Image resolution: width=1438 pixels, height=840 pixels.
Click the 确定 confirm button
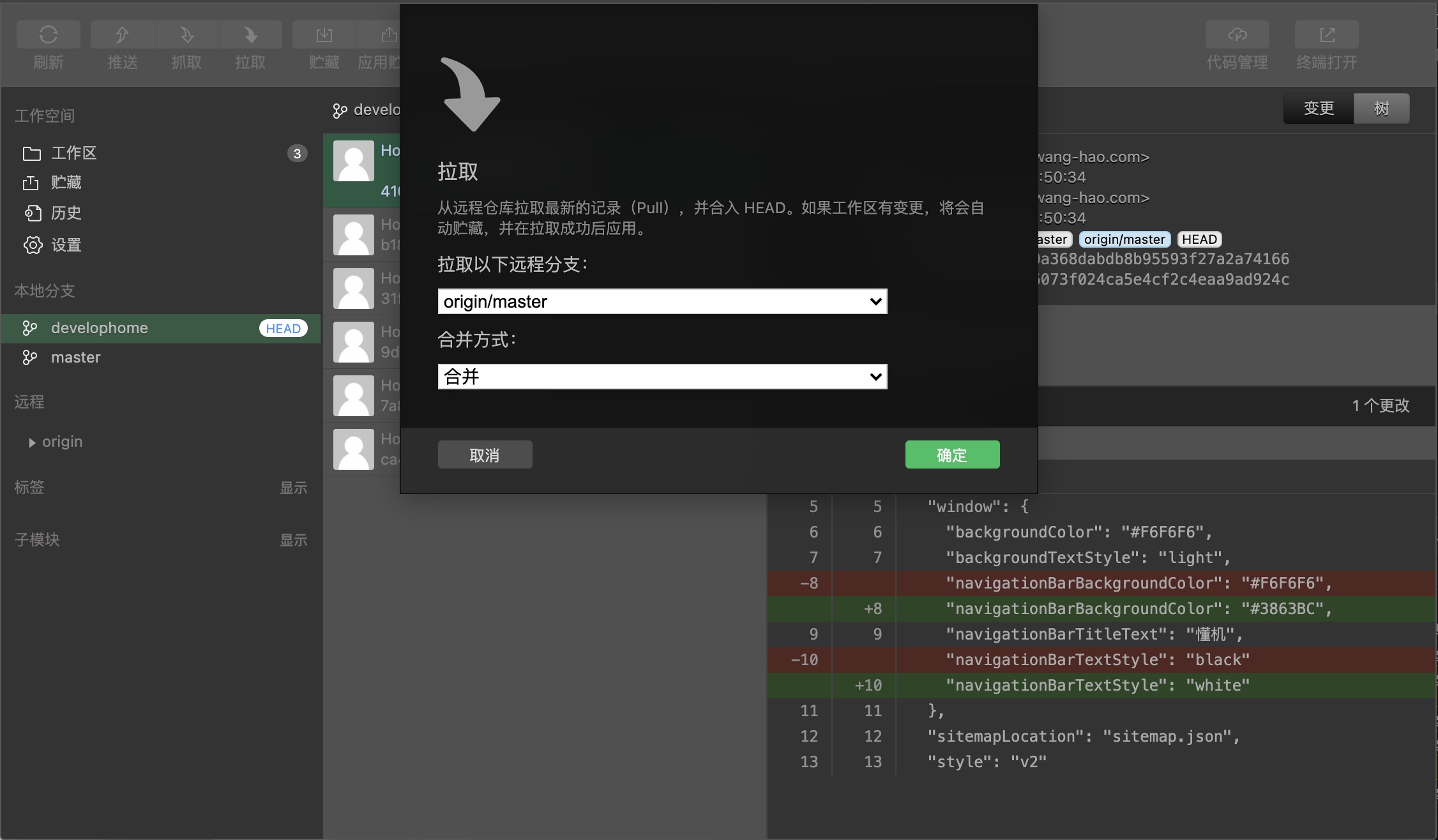pos(952,454)
